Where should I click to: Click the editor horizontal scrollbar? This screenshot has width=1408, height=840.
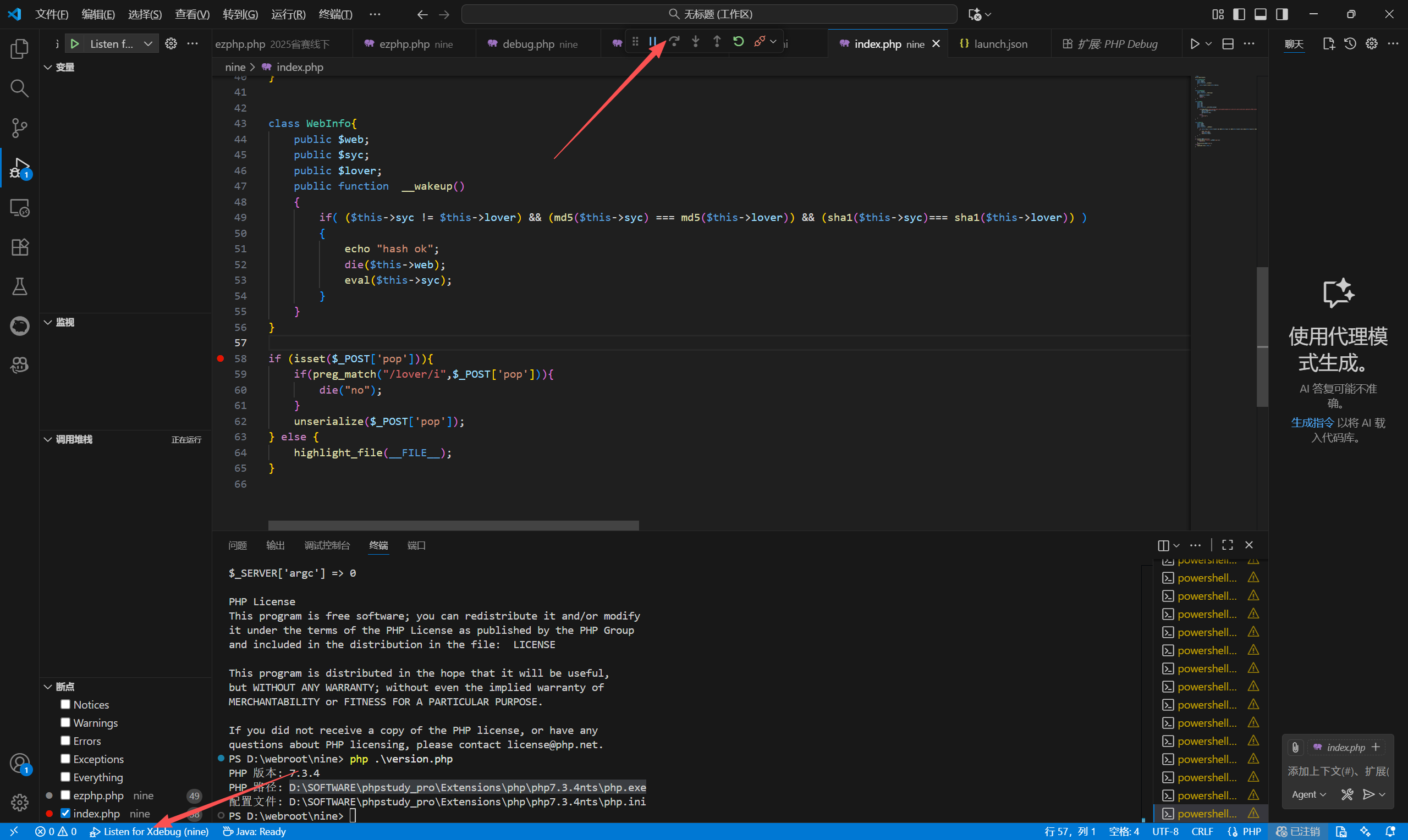453,526
